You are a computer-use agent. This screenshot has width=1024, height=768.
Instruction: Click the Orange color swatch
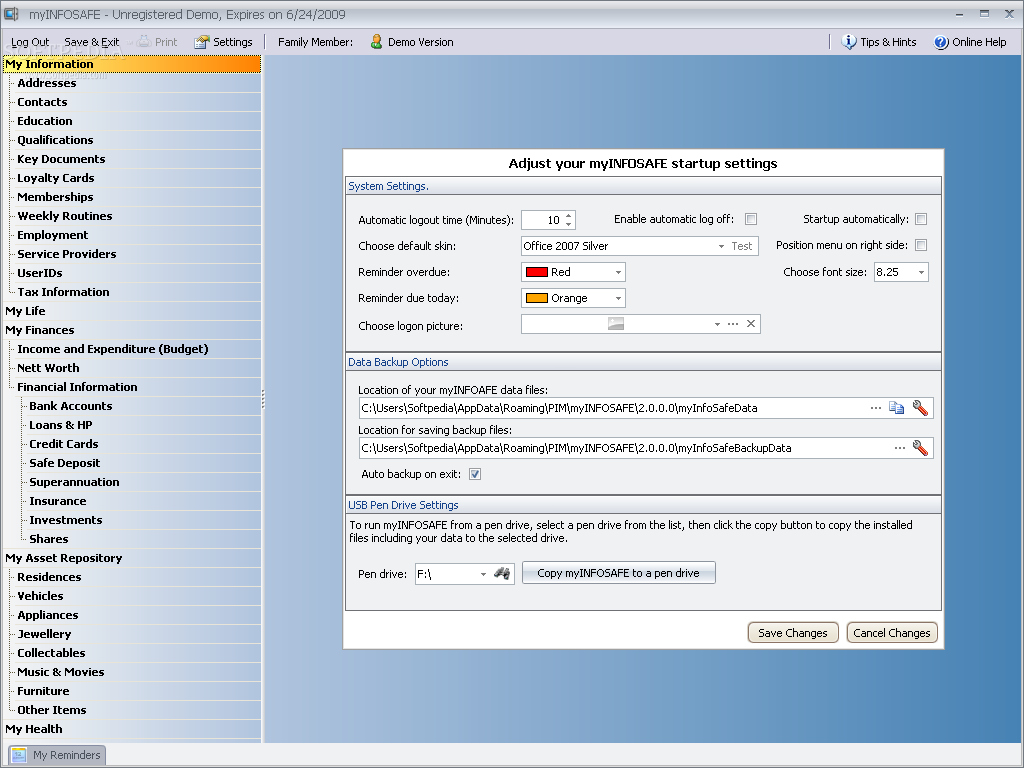(537, 298)
